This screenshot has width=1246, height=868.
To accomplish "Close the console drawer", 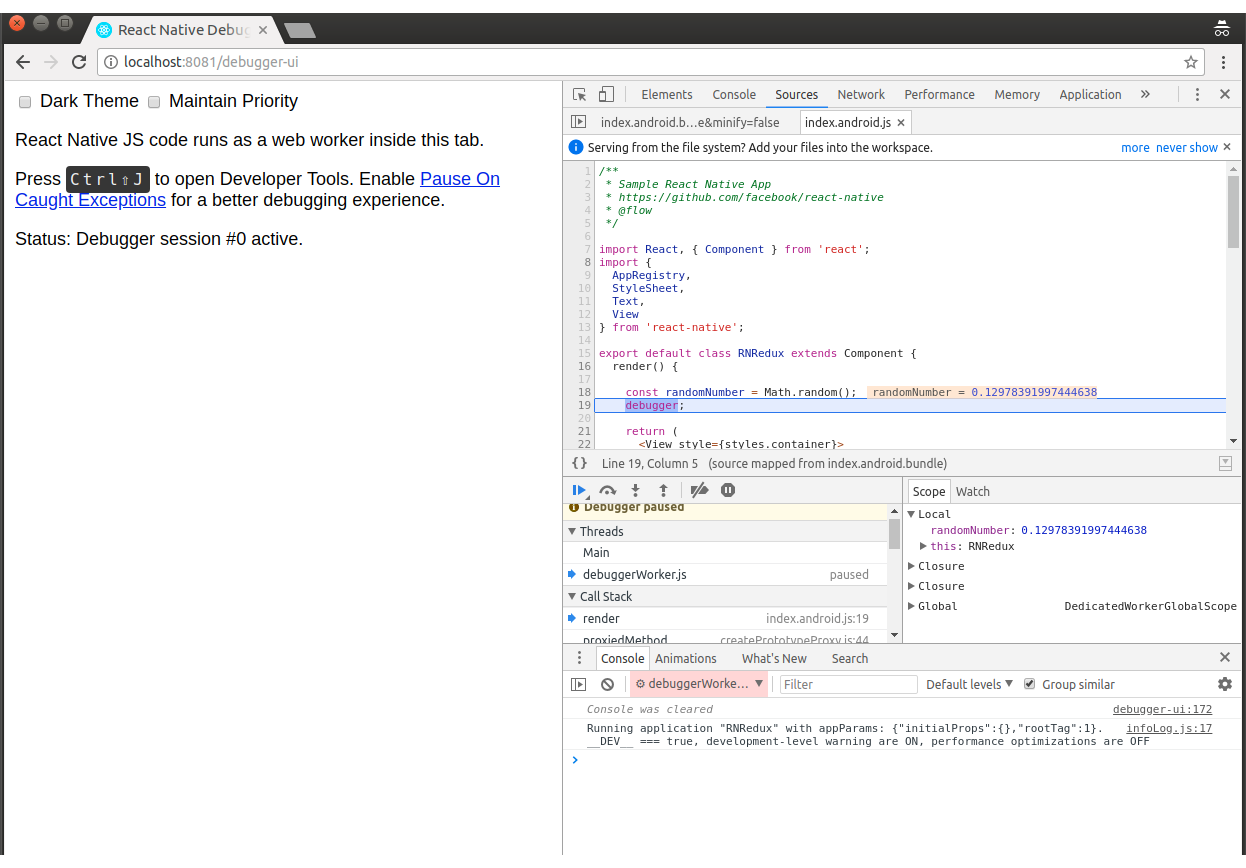I will (1225, 657).
